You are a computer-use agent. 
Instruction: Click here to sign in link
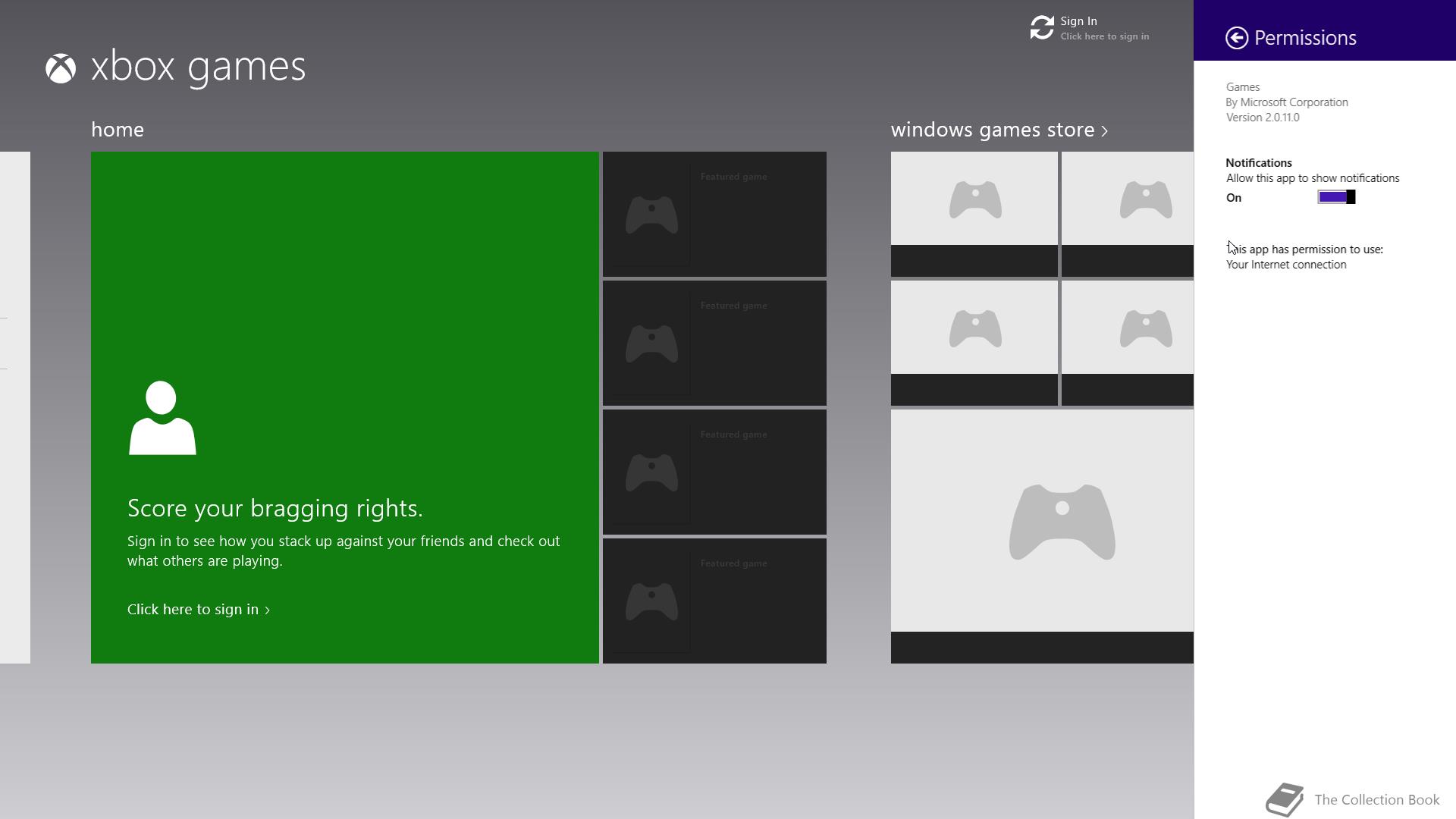tap(199, 609)
